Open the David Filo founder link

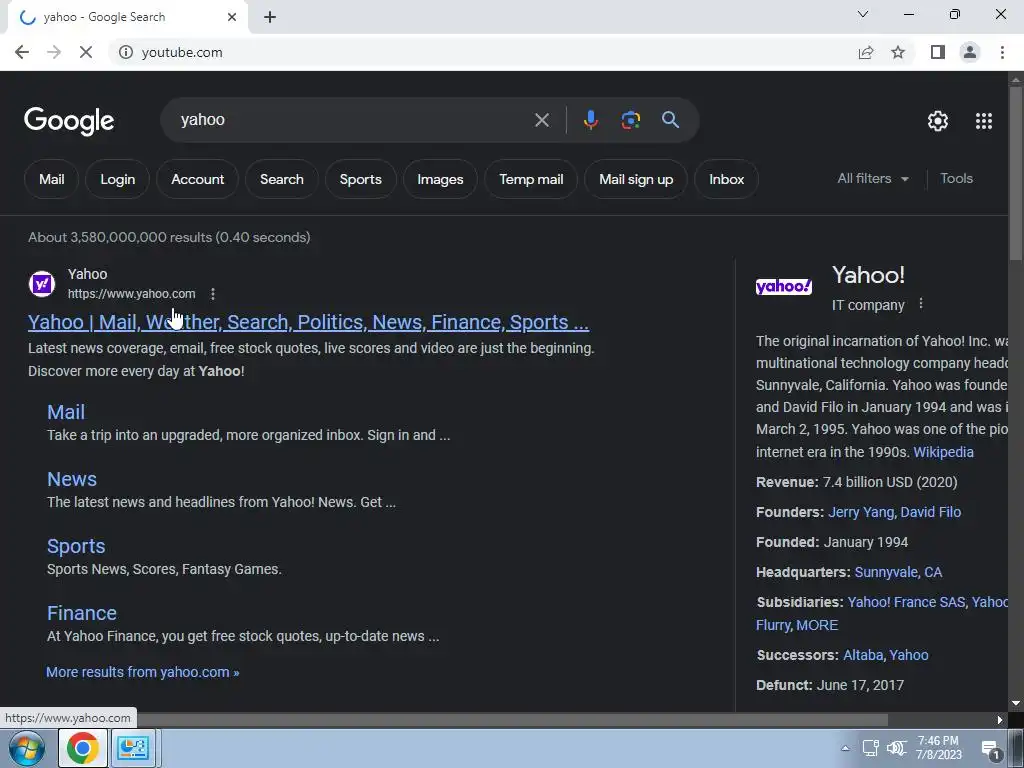tap(931, 512)
